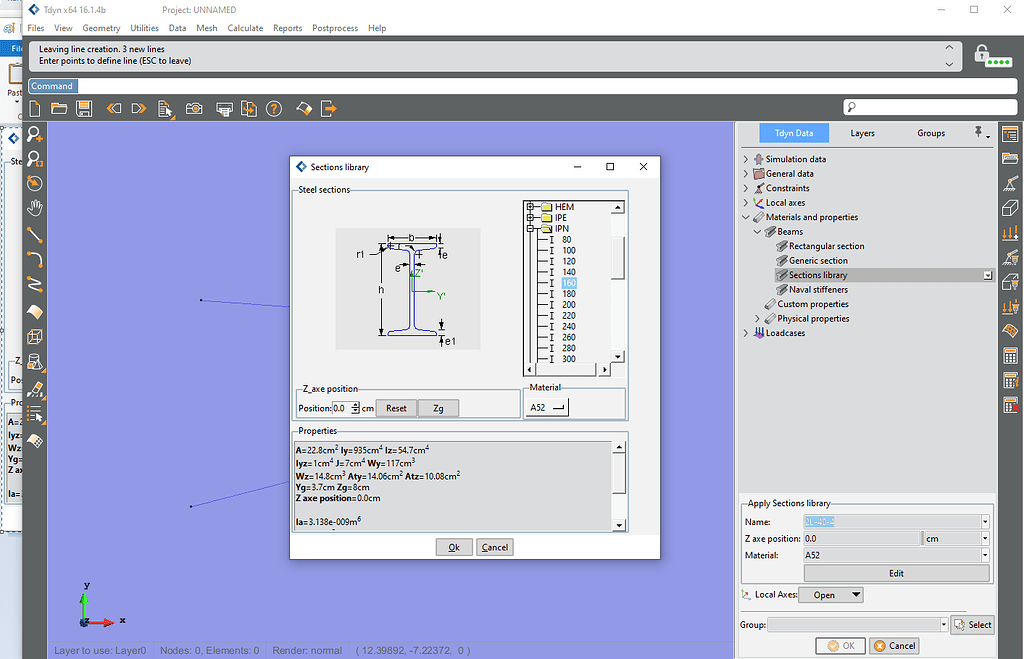The height and width of the screenshot is (659, 1024).
Task: Select the Zoom in magnifier tool
Action: 35,134
